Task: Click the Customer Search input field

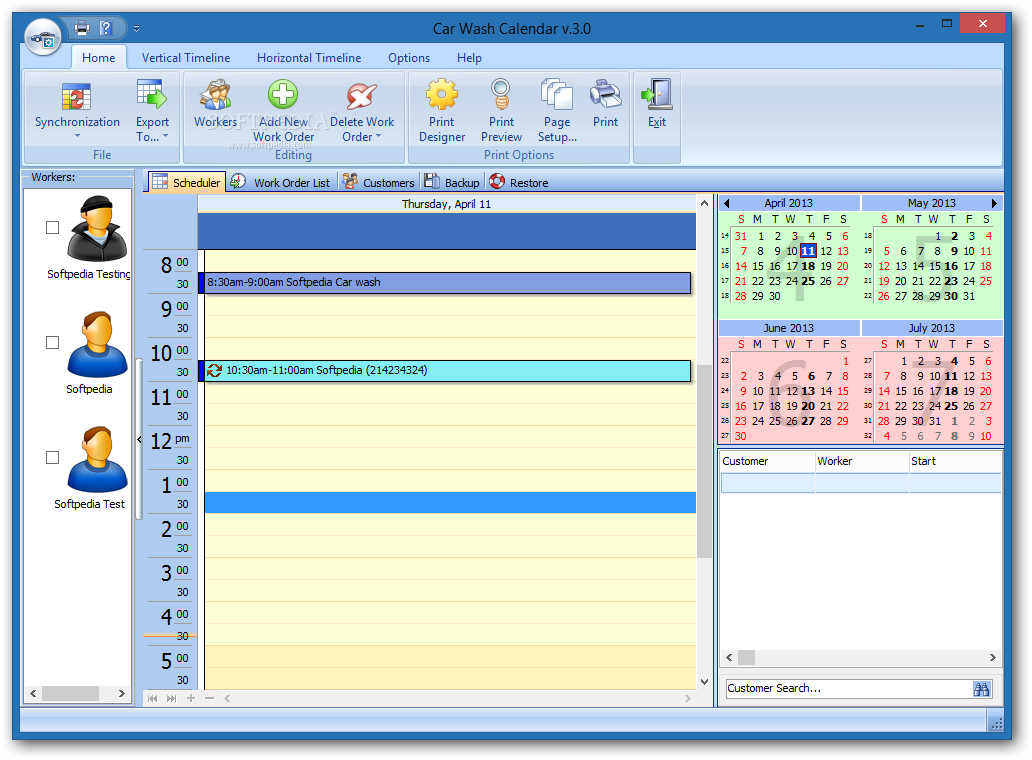Action: pyautogui.click(x=848, y=688)
